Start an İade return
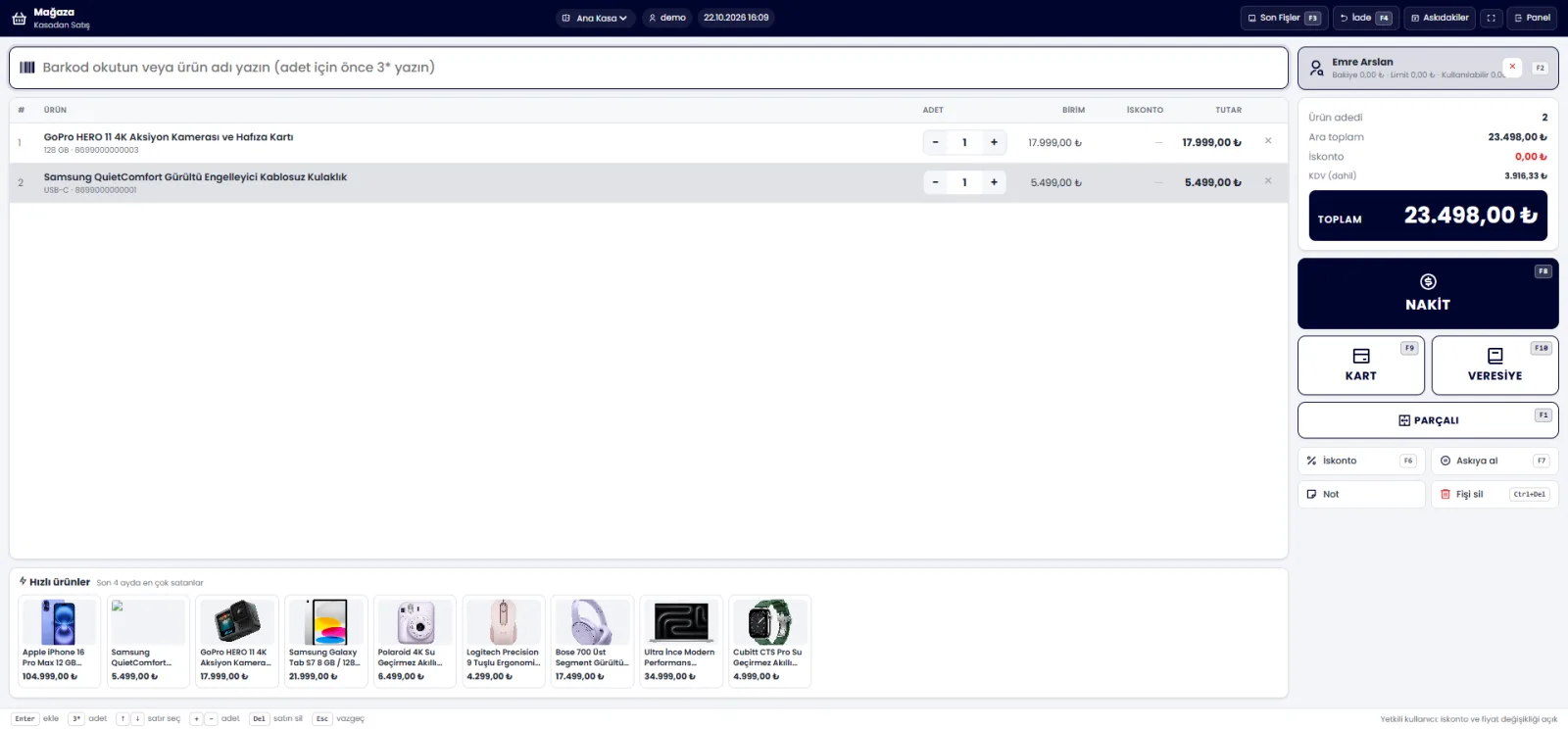Screen dimensions: 1568x730 (x=1365, y=18)
